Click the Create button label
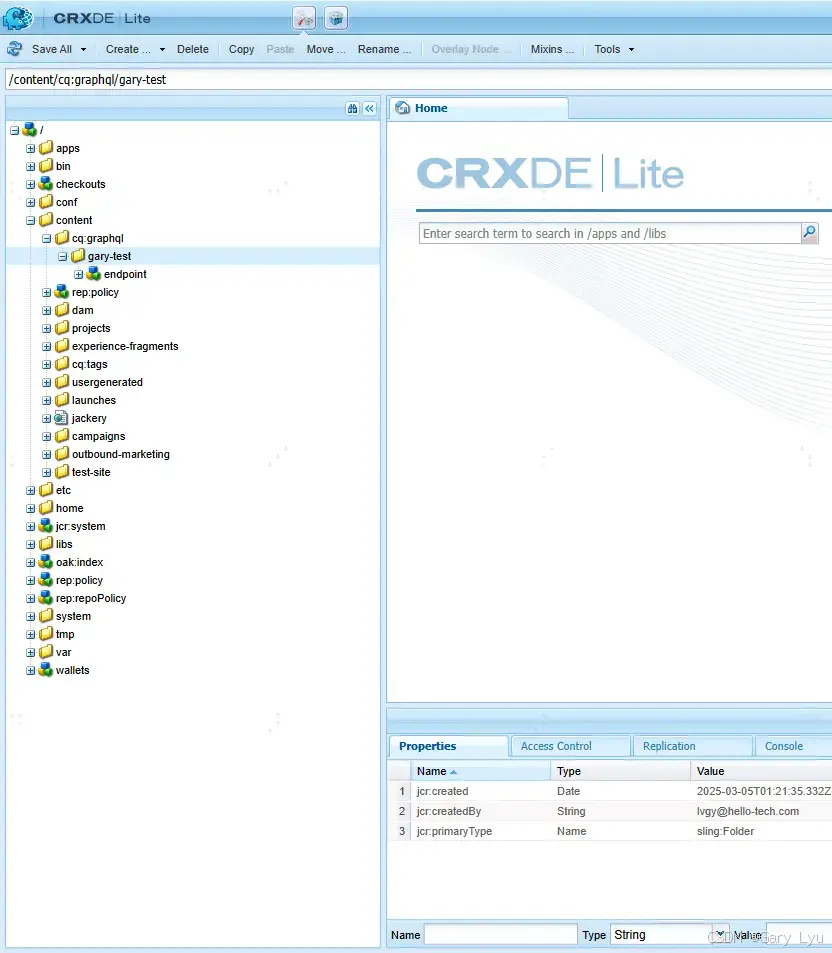 pos(128,49)
